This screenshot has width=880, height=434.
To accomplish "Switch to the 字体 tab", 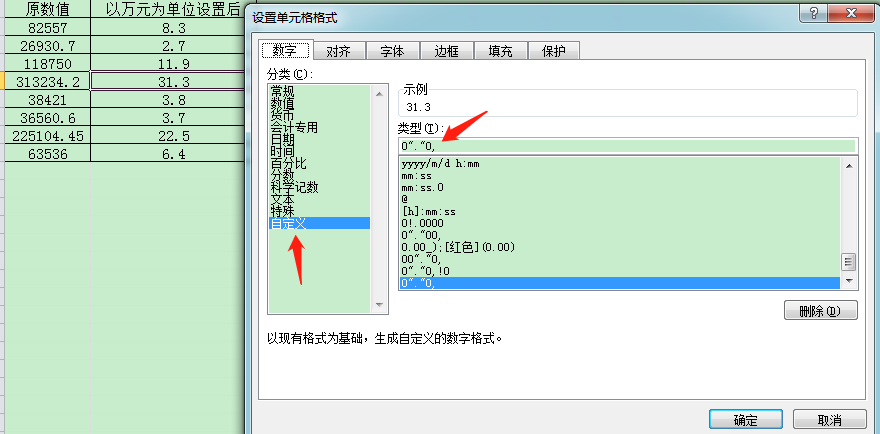I will tap(392, 51).
